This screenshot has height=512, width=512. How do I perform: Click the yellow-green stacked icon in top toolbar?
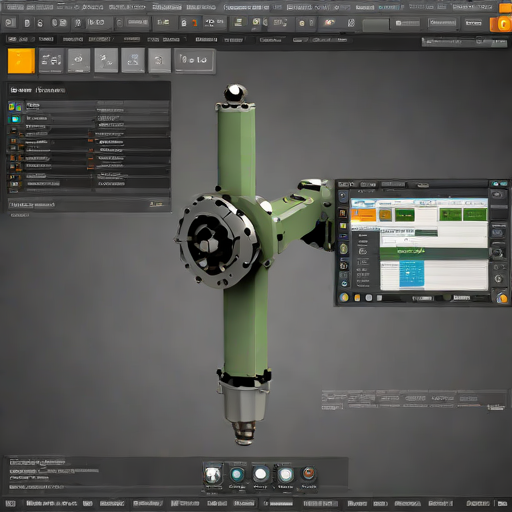tap(238, 22)
